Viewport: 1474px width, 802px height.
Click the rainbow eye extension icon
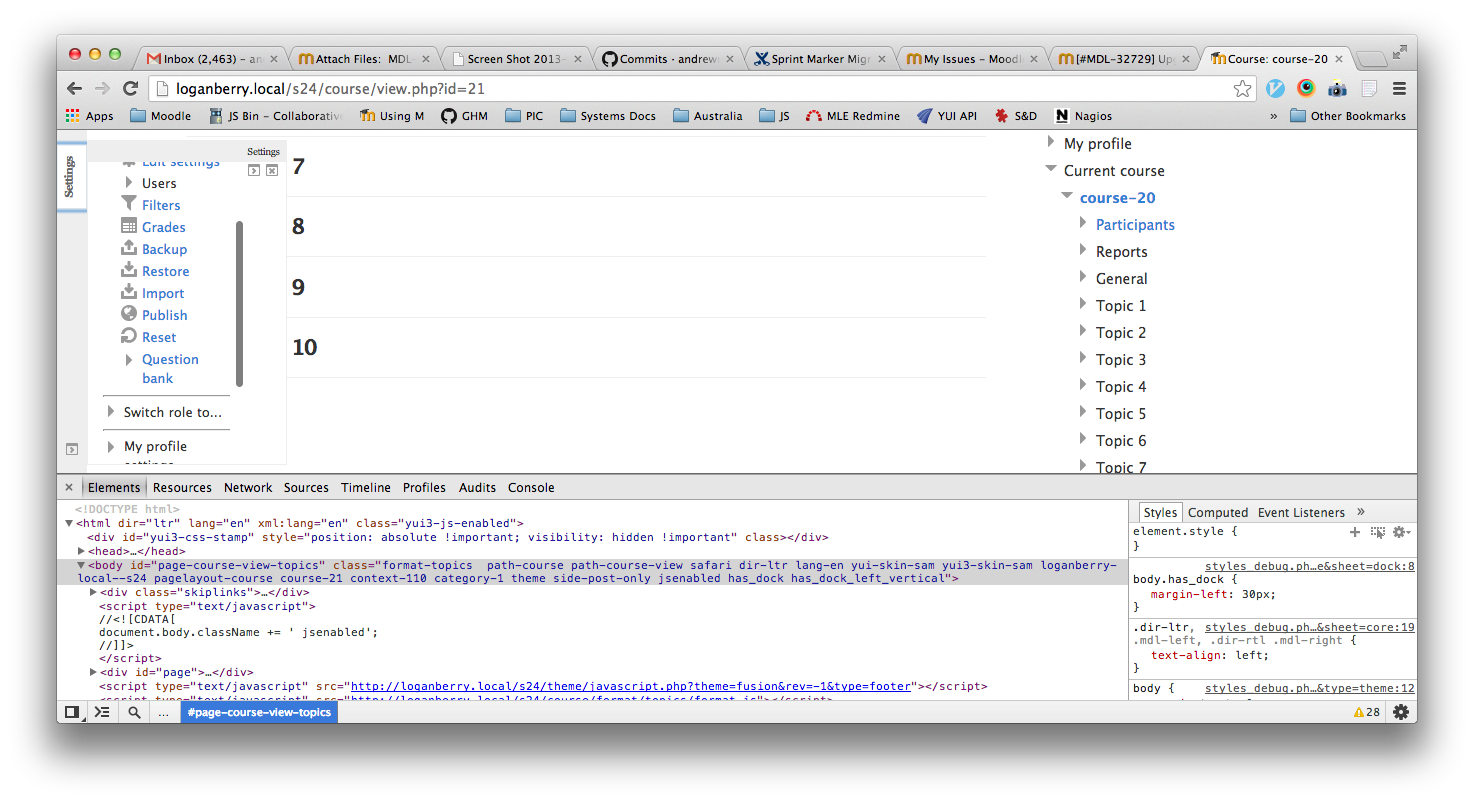[1306, 88]
